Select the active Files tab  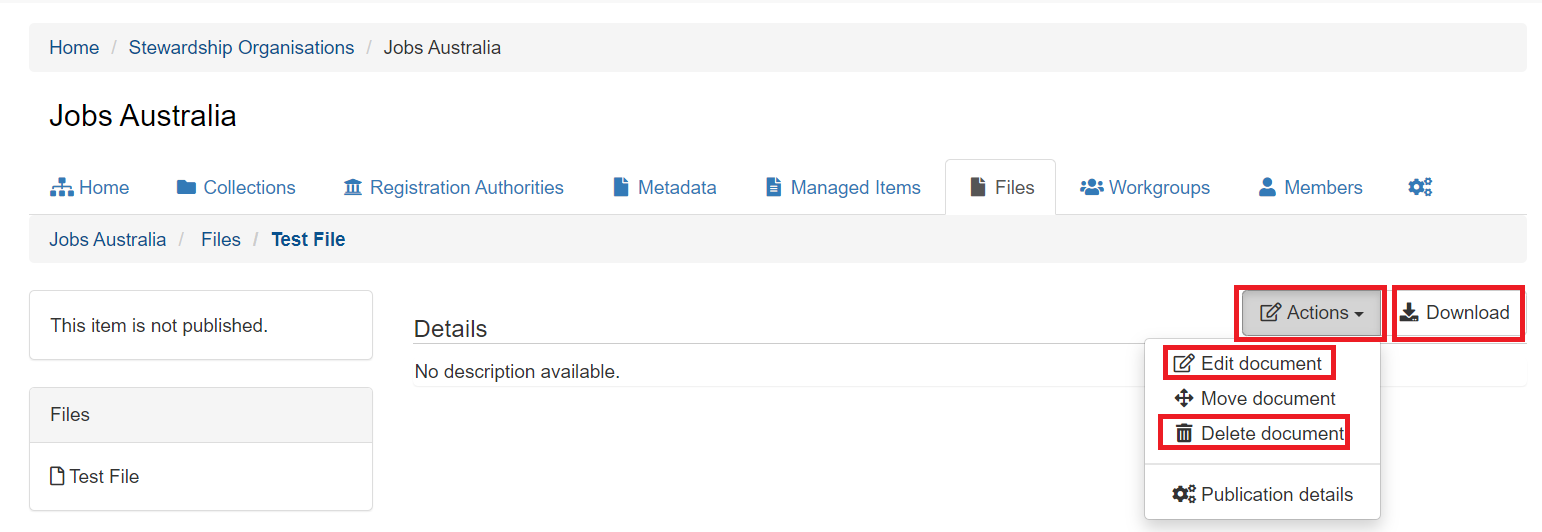coord(1001,187)
